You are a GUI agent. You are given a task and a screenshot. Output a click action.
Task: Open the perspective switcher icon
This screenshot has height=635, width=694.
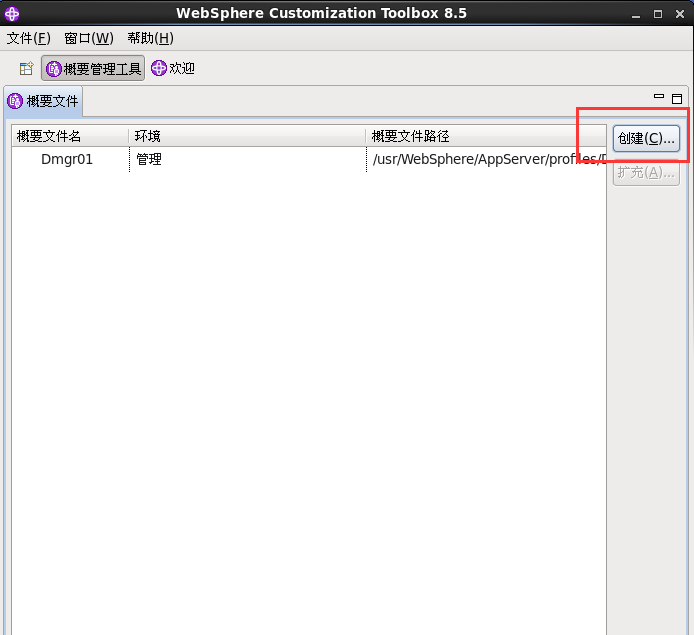[x=27, y=68]
